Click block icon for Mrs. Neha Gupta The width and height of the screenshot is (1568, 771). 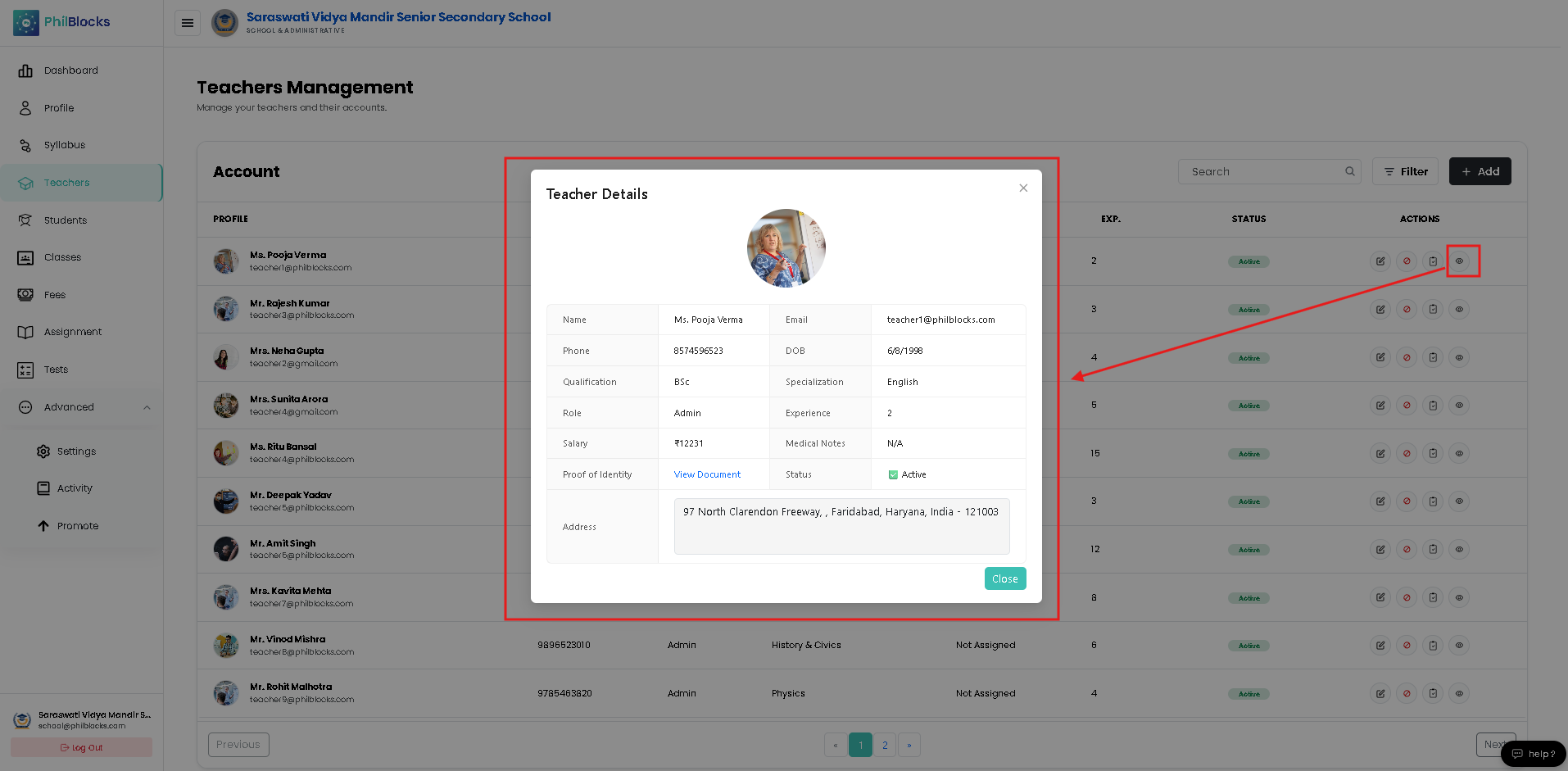click(x=1407, y=357)
